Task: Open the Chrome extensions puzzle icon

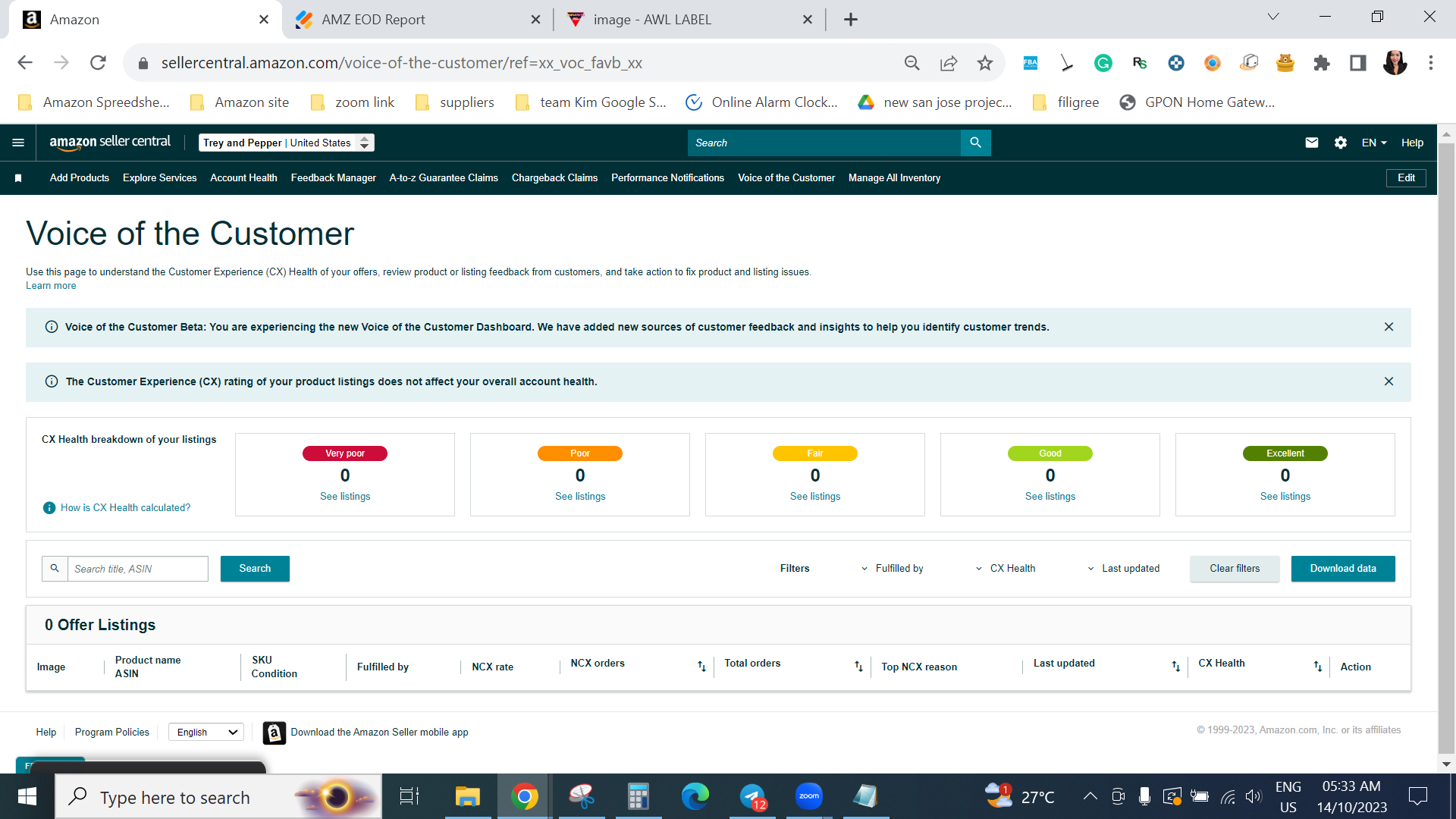Action: pos(1321,63)
